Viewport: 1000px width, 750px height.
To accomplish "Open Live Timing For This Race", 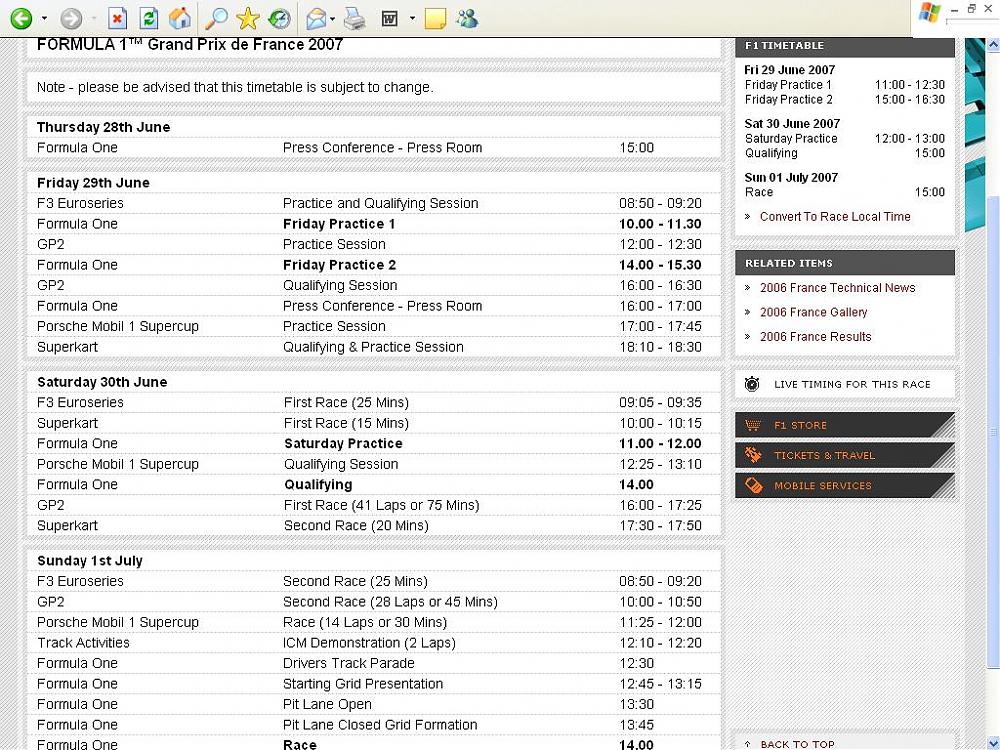I will point(851,384).
